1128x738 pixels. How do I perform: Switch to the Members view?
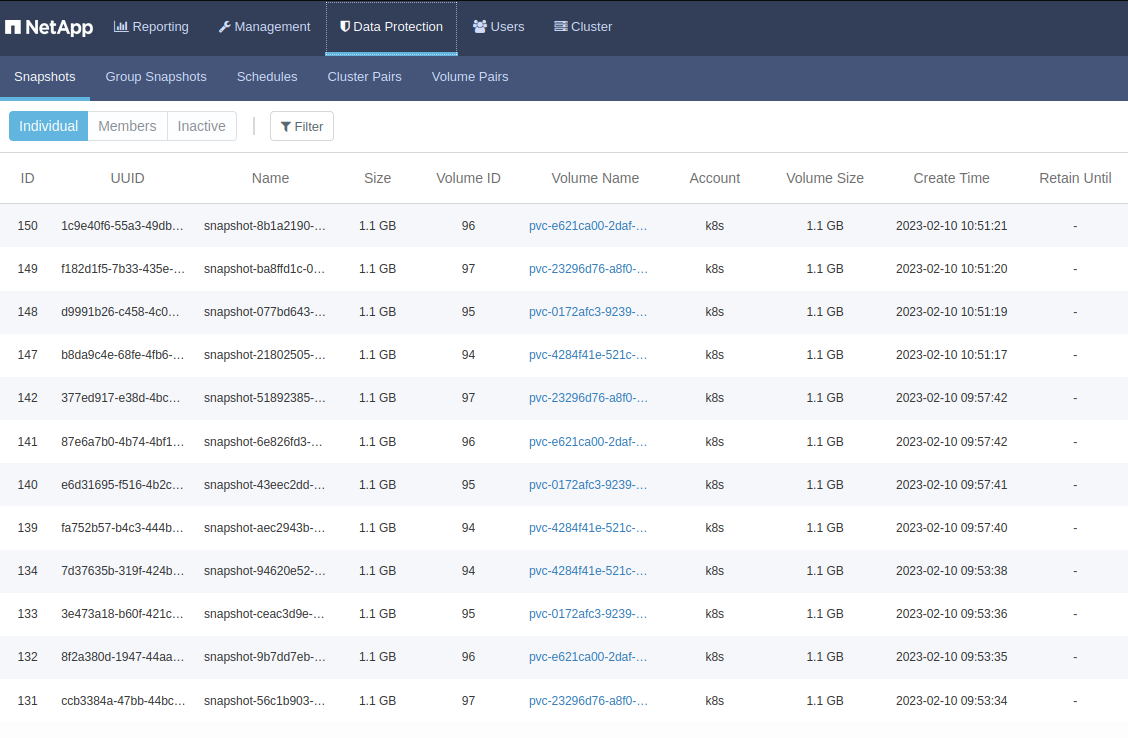click(x=127, y=126)
